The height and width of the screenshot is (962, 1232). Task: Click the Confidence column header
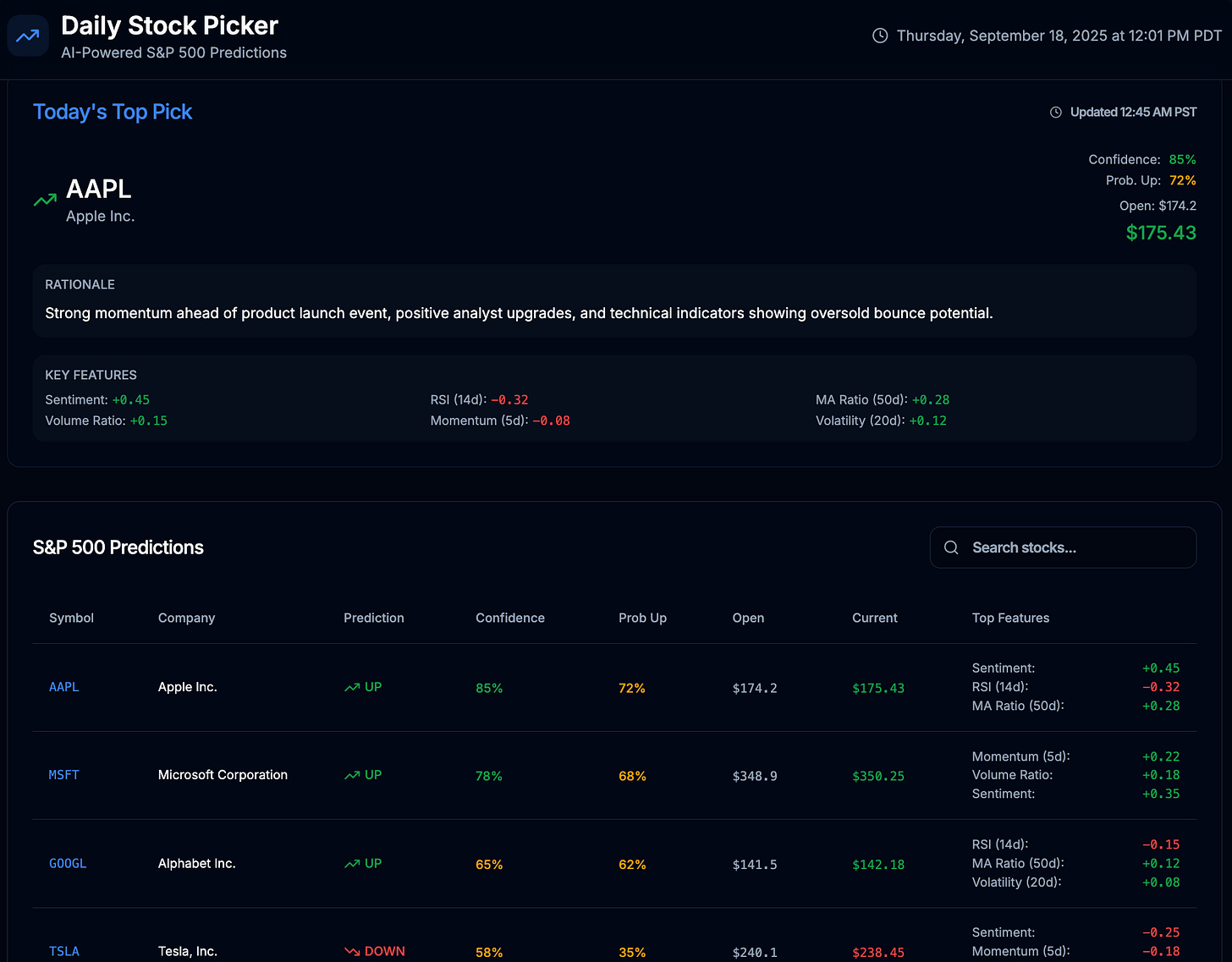pyautogui.click(x=510, y=618)
